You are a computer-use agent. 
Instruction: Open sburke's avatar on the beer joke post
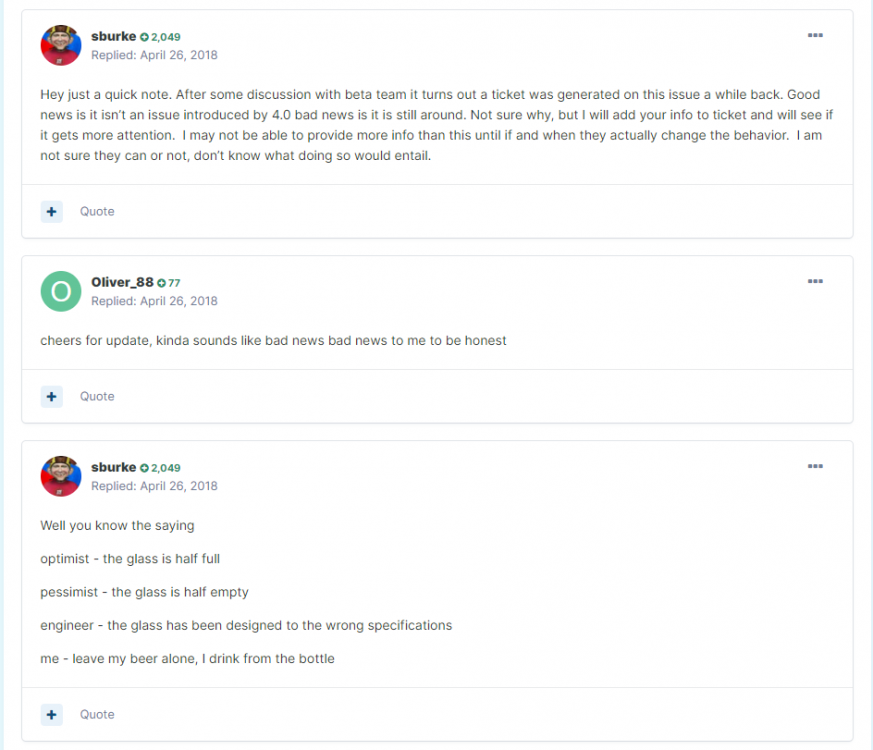pyautogui.click(x=60, y=476)
